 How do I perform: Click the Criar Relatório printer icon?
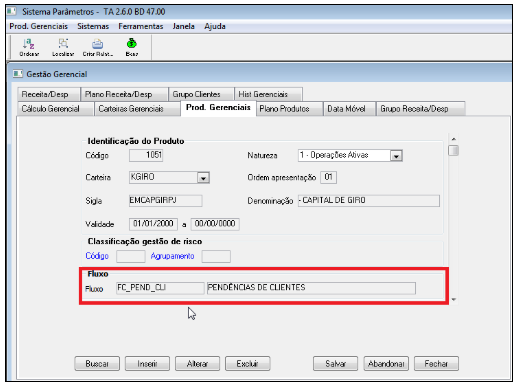pos(98,47)
